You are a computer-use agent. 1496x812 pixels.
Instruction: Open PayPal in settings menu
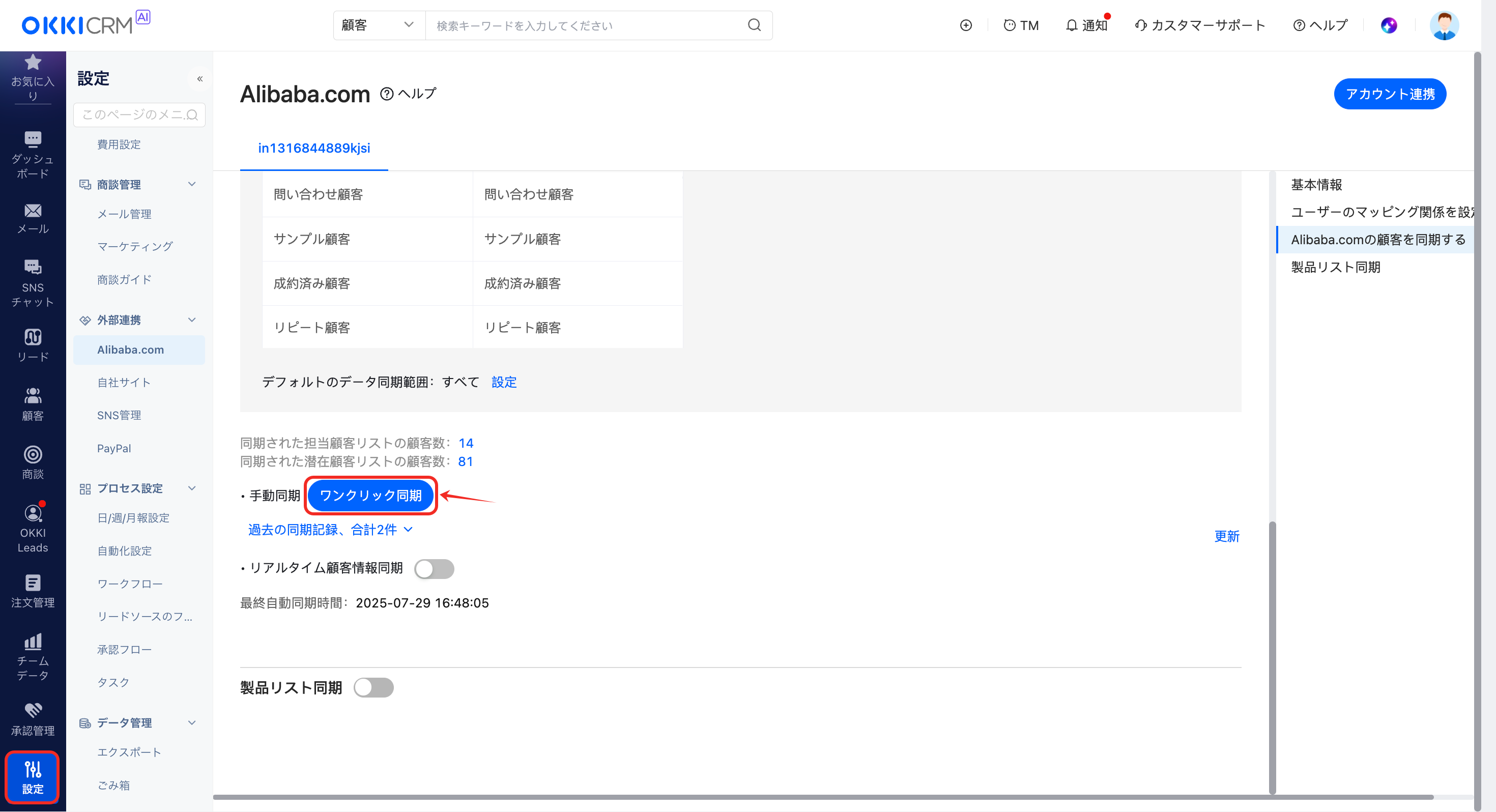click(114, 448)
